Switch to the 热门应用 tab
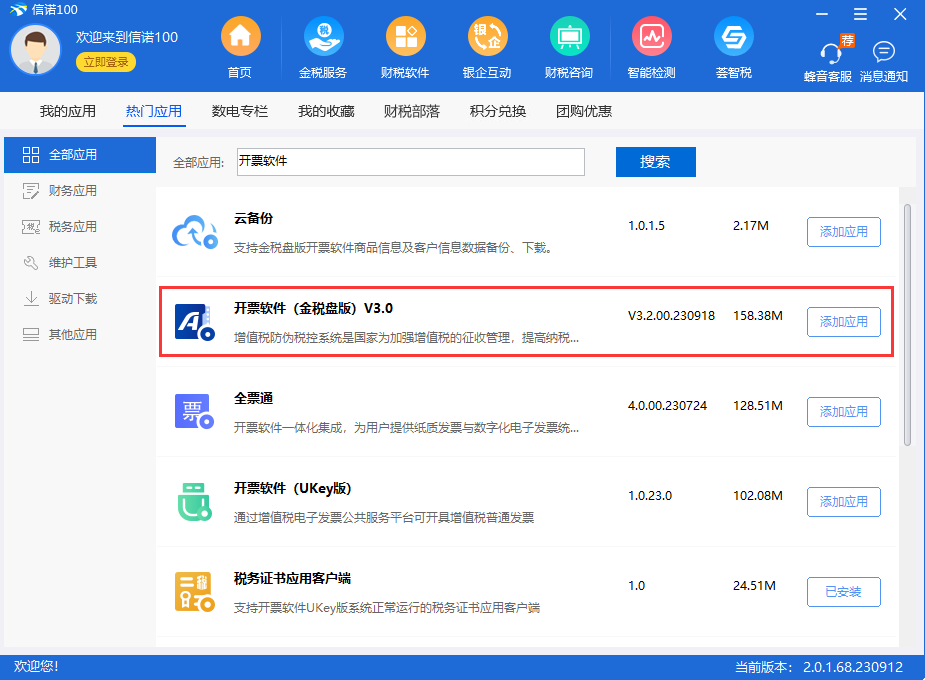 pos(154,111)
